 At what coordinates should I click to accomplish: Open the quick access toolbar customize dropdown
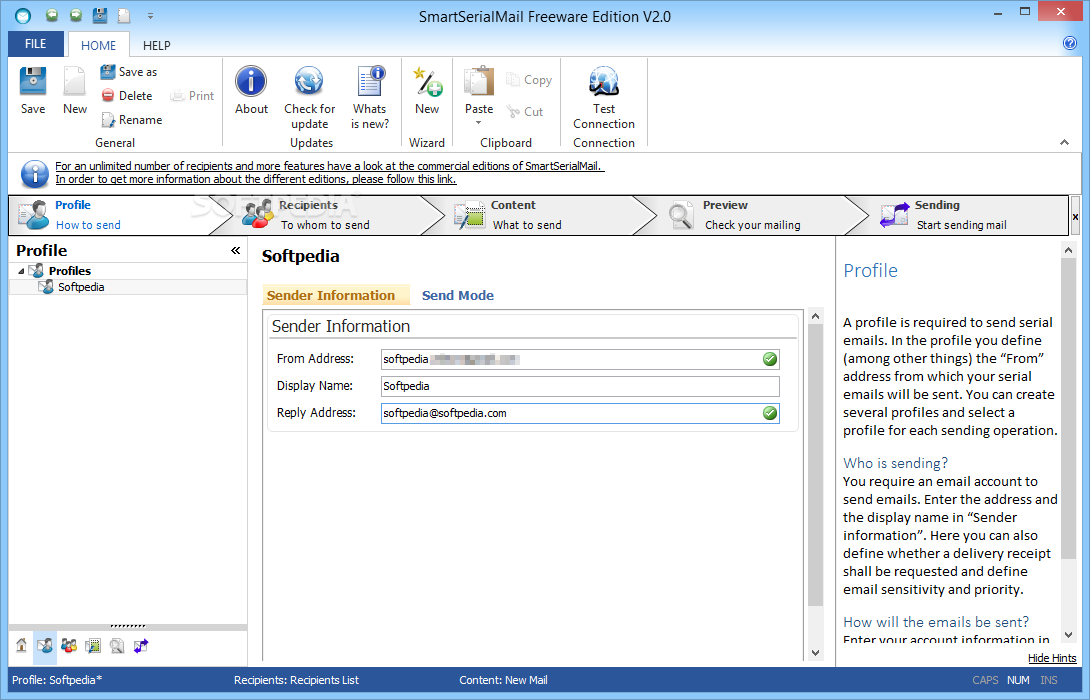point(150,15)
